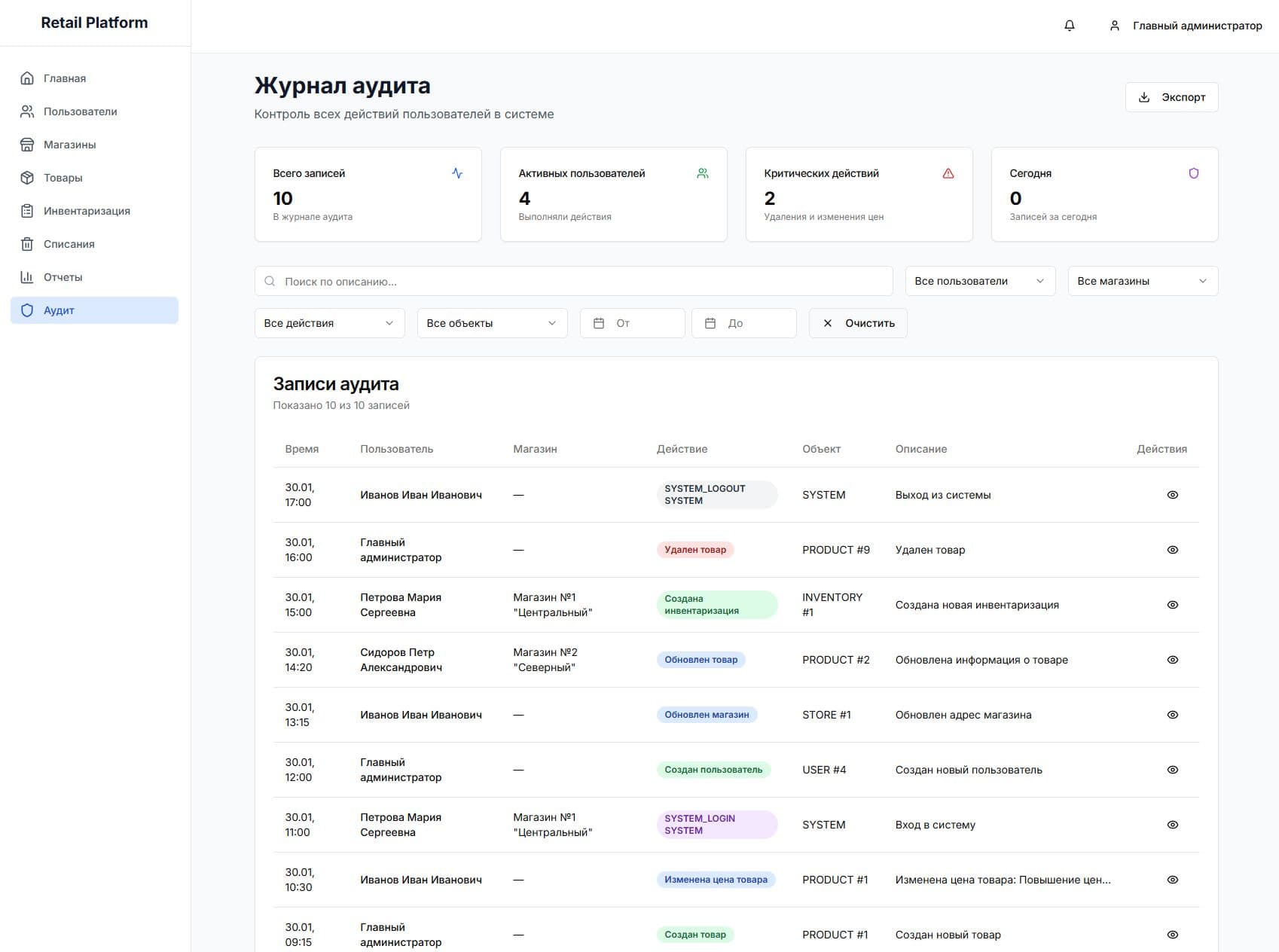
Task: Click eye icon for Удален товар row
Action: 1172,550
